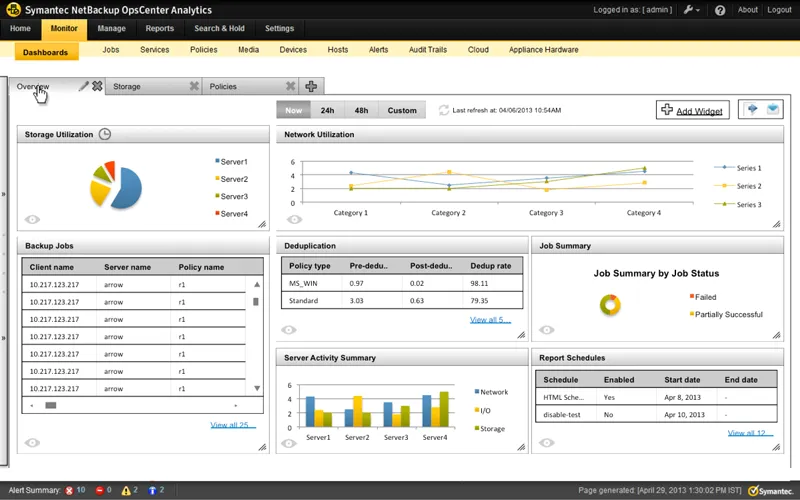Open View all 5 deduplication link
800x500 pixels.
click(x=490, y=320)
